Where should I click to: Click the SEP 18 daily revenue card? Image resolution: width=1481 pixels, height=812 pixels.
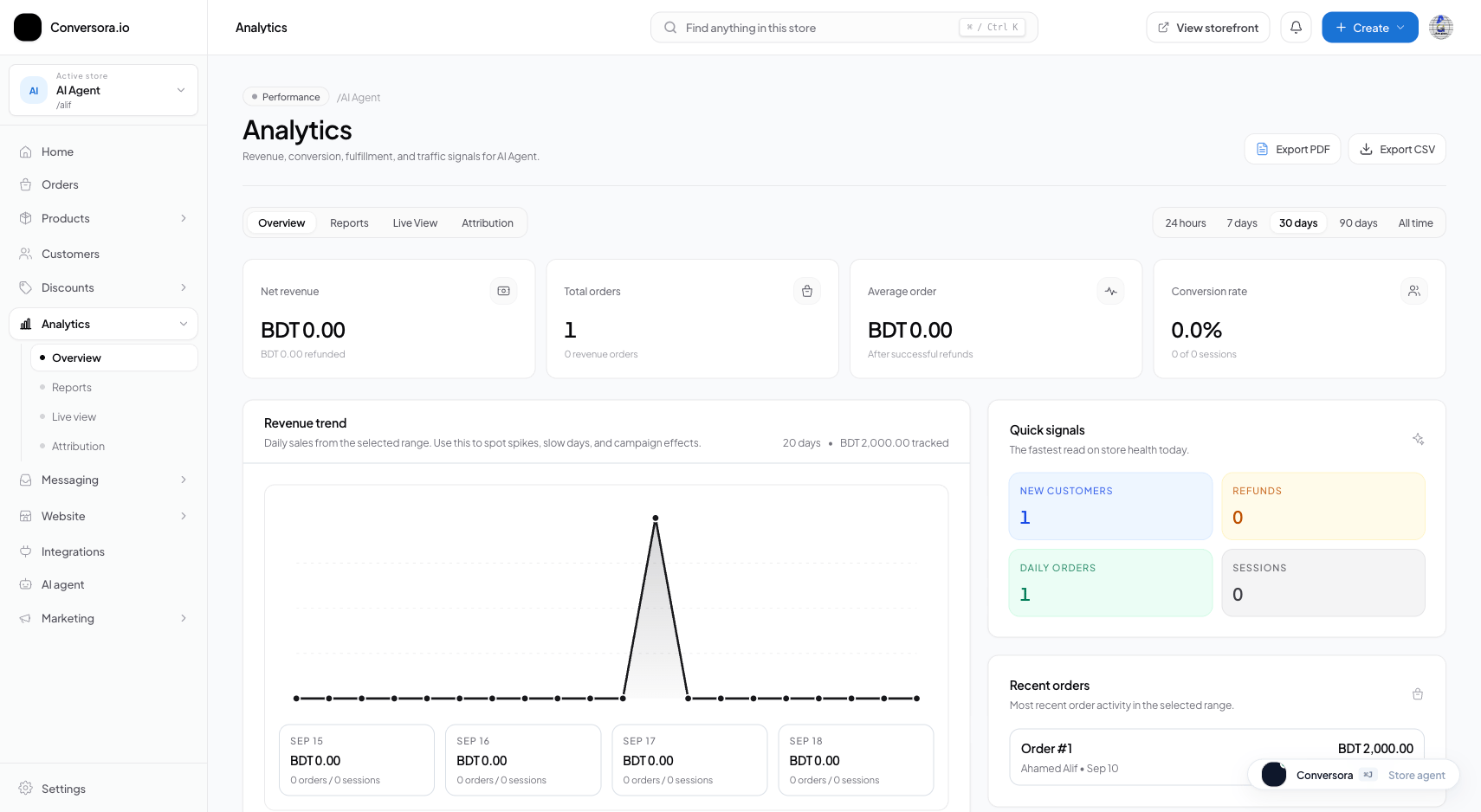point(856,760)
